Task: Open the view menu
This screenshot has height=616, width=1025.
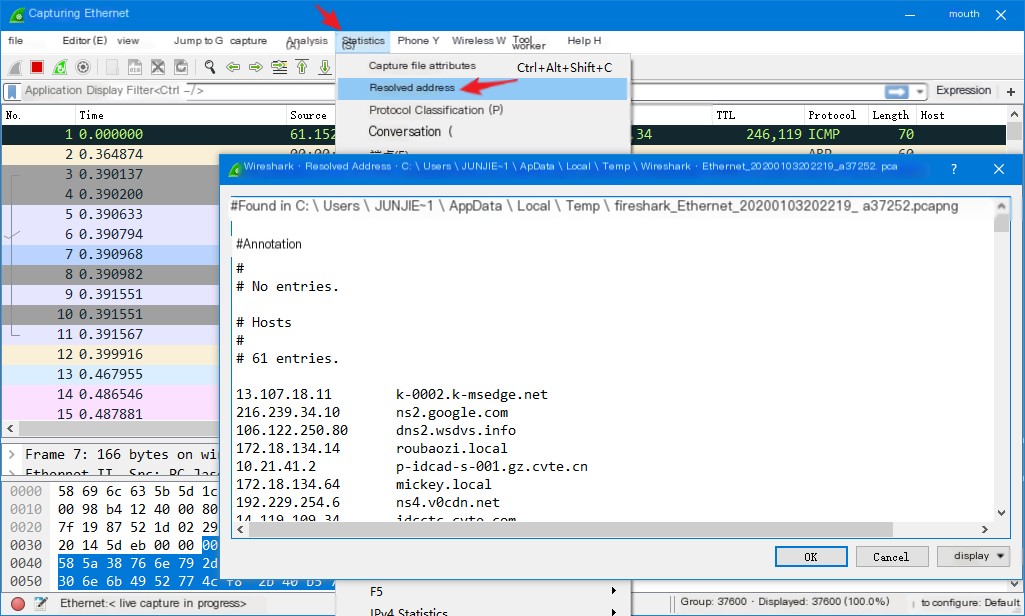Action: [128, 41]
